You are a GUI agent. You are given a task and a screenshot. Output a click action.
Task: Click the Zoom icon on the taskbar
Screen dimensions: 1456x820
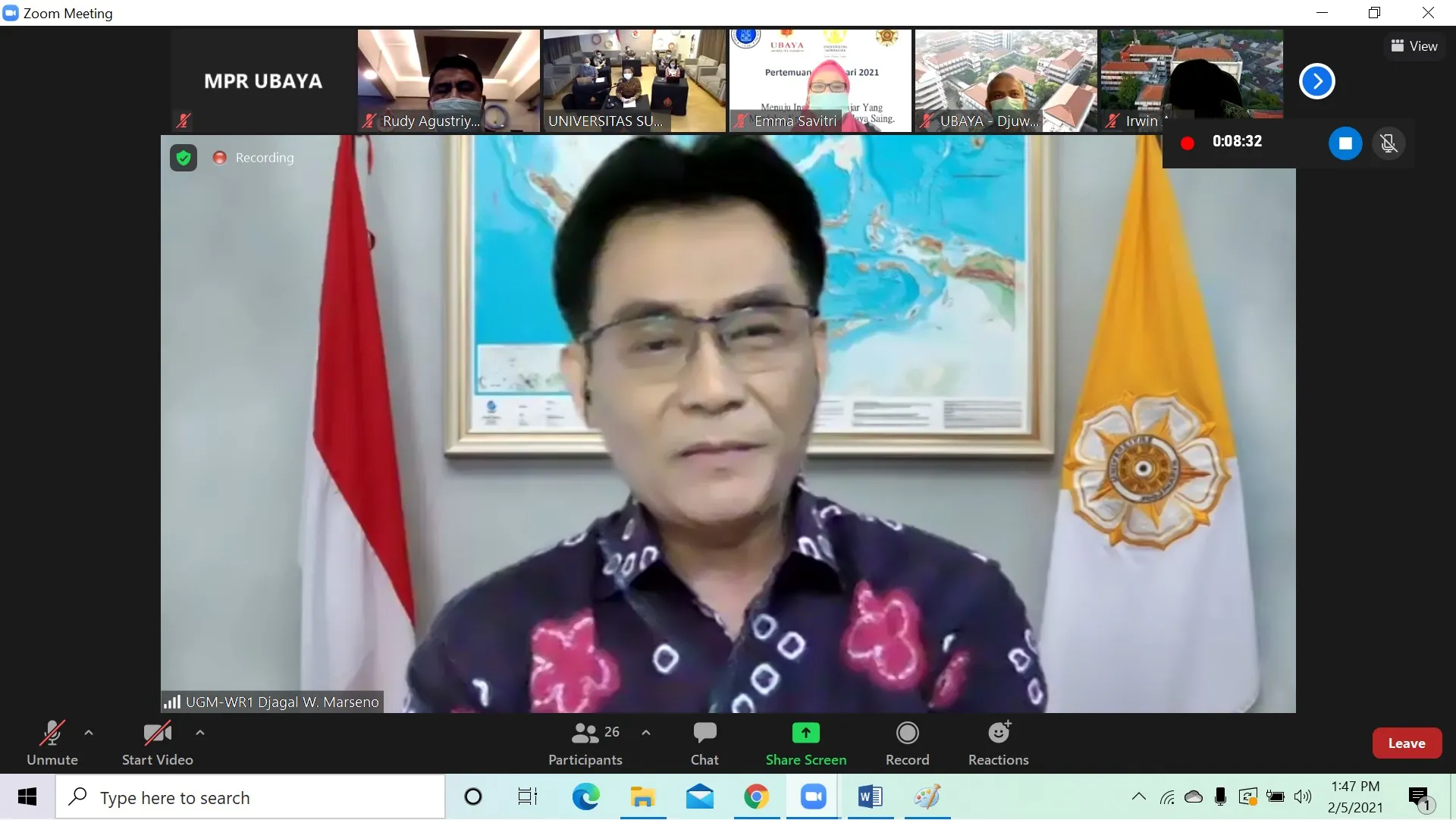813,797
